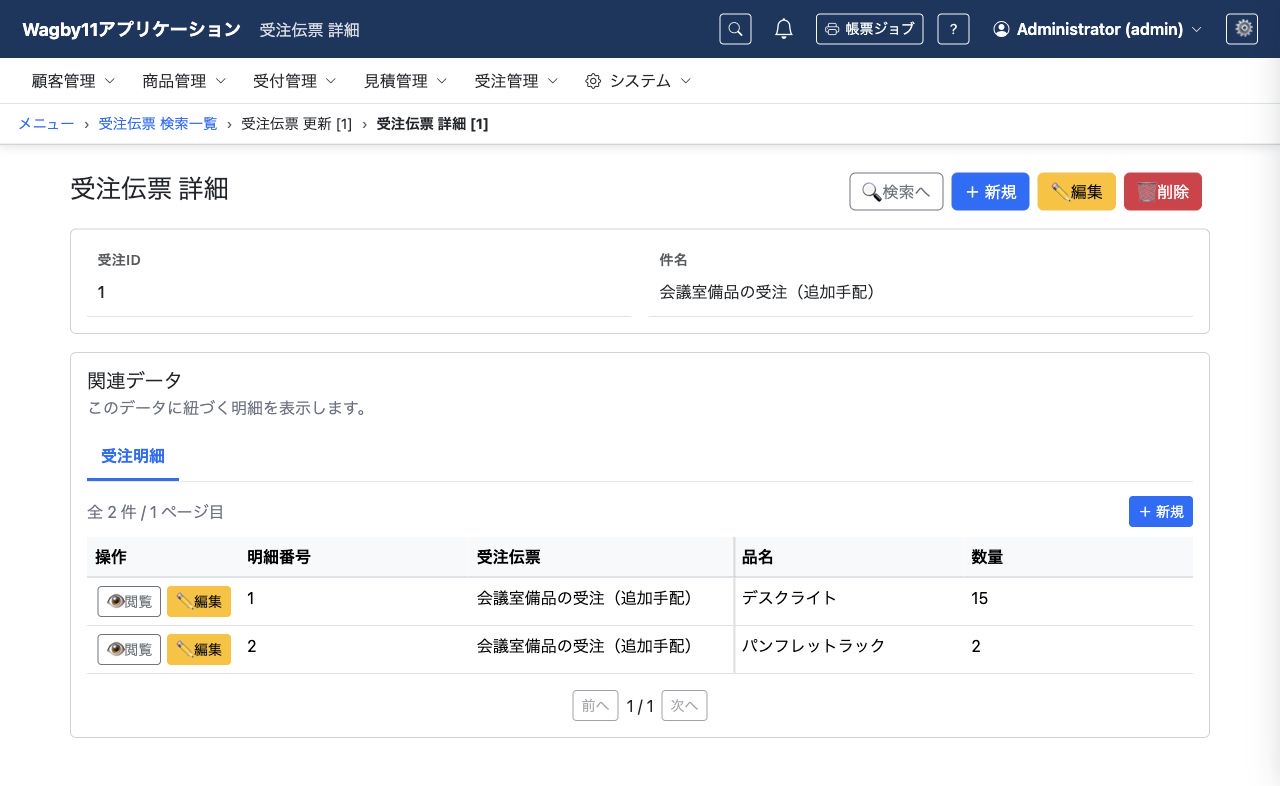Open the notifications bell
This screenshot has height=786, width=1280.
tap(784, 29)
